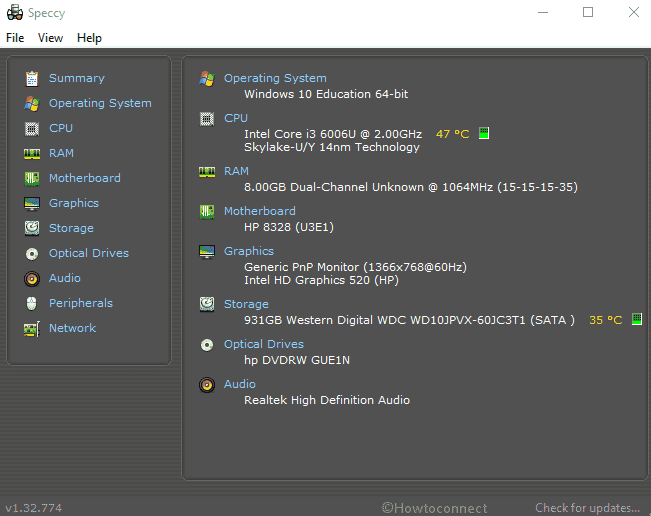
Task: Open the File menu
Action: tap(15, 38)
